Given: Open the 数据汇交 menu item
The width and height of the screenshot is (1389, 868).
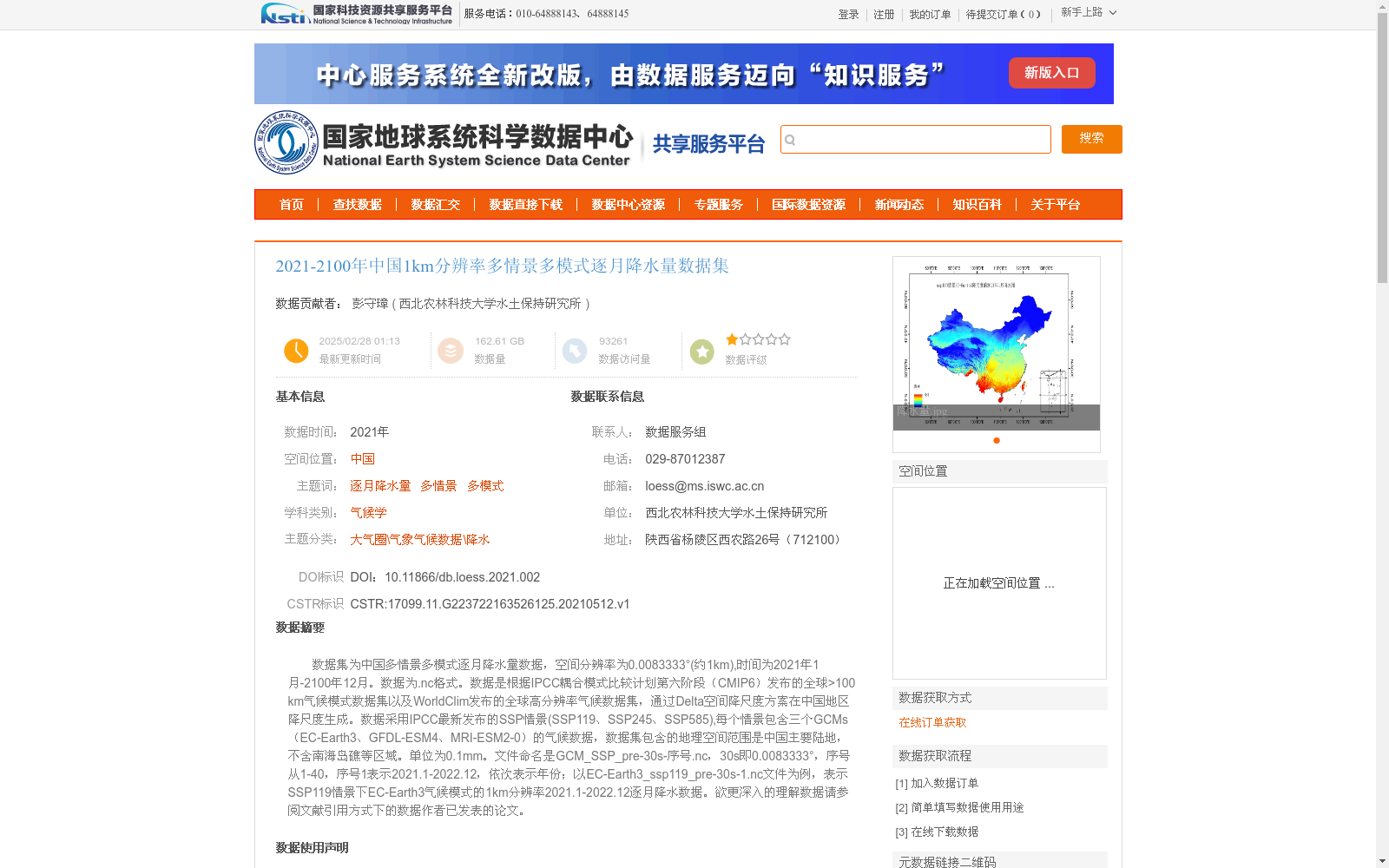Looking at the screenshot, I should [436, 205].
